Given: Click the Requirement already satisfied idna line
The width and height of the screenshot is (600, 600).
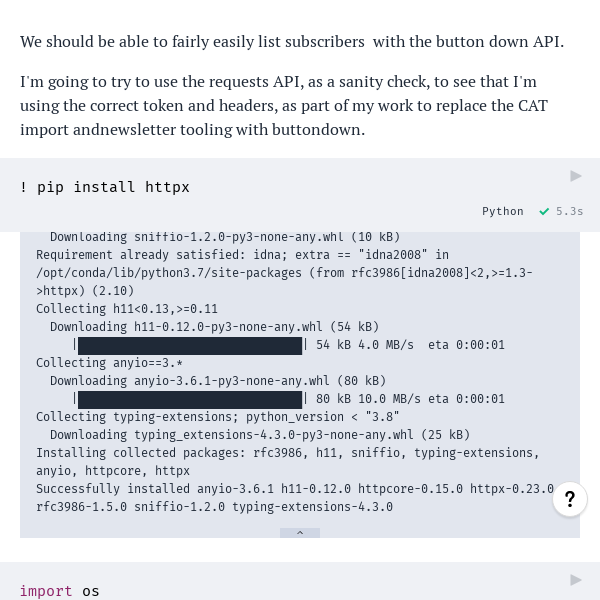Looking at the screenshot, I should [x=284, y=273].
